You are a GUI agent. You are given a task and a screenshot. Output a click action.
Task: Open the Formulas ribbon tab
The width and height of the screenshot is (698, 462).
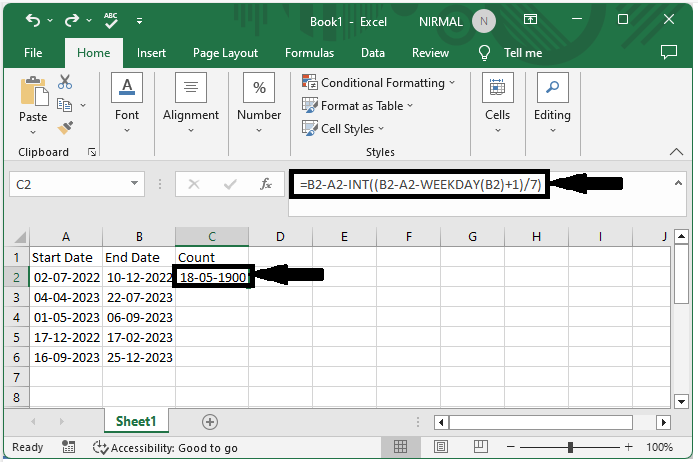click(x=309, y=53)
